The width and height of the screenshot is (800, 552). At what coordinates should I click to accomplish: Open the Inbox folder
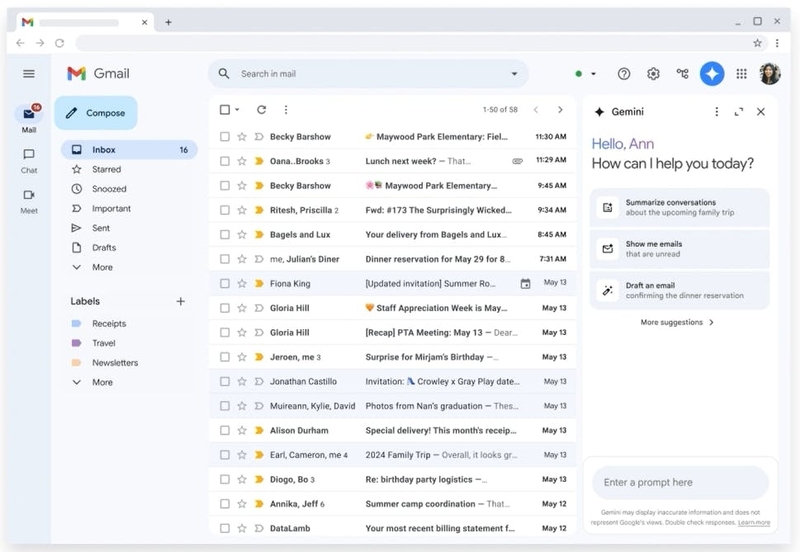coord(130,150)
